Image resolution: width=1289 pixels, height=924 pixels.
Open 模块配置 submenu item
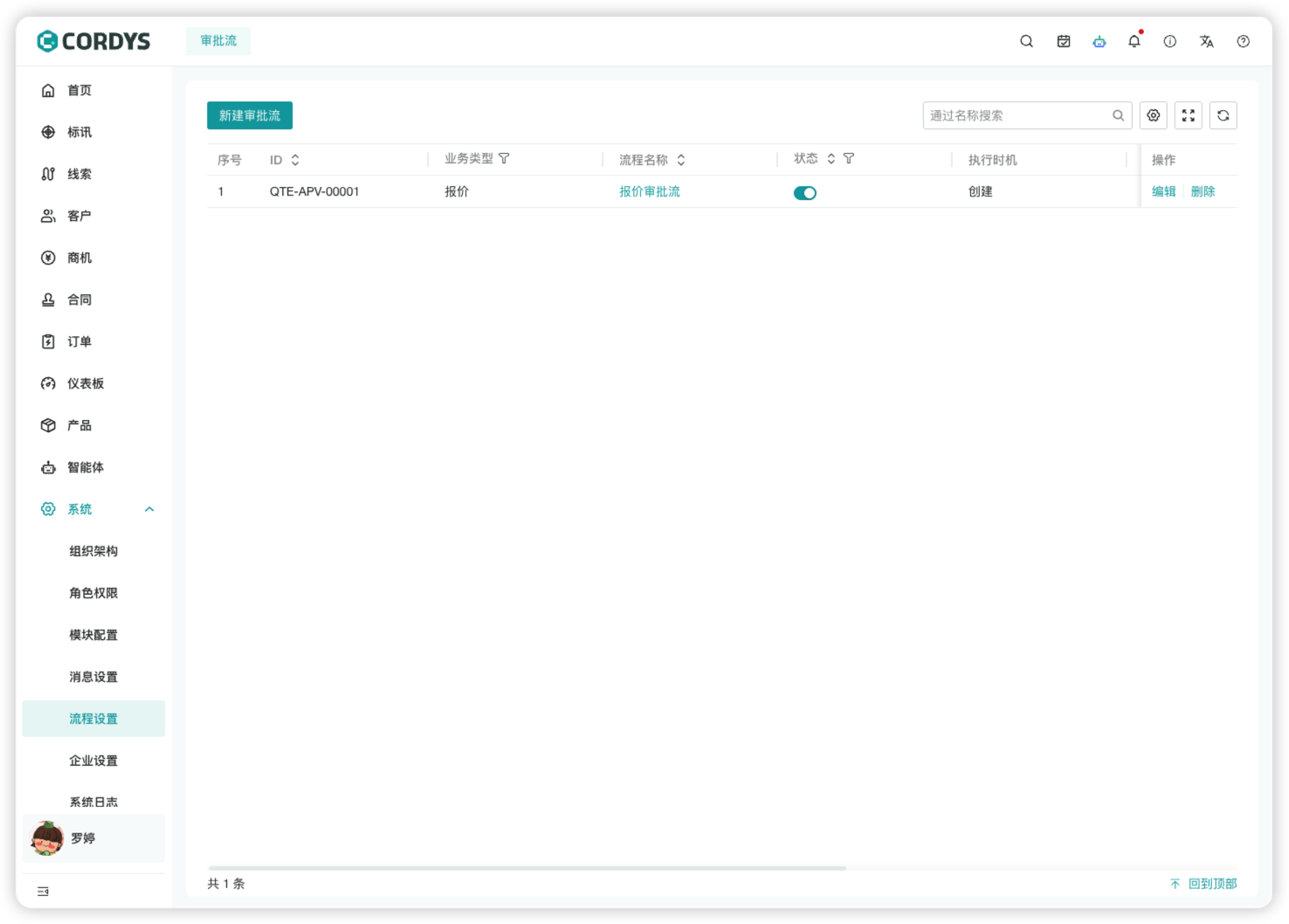[93, 635]
